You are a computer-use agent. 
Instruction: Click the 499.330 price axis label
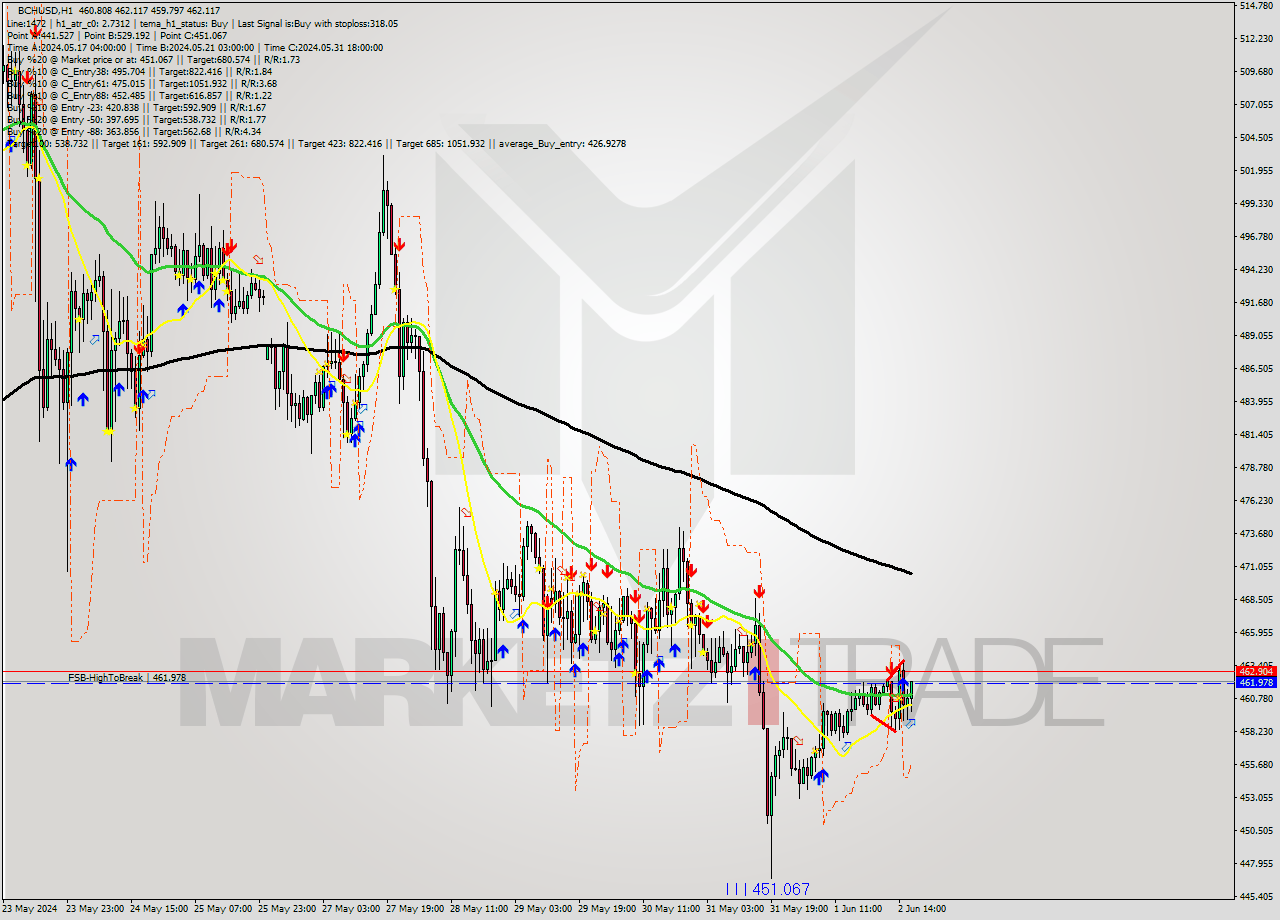coord(1255,204)
